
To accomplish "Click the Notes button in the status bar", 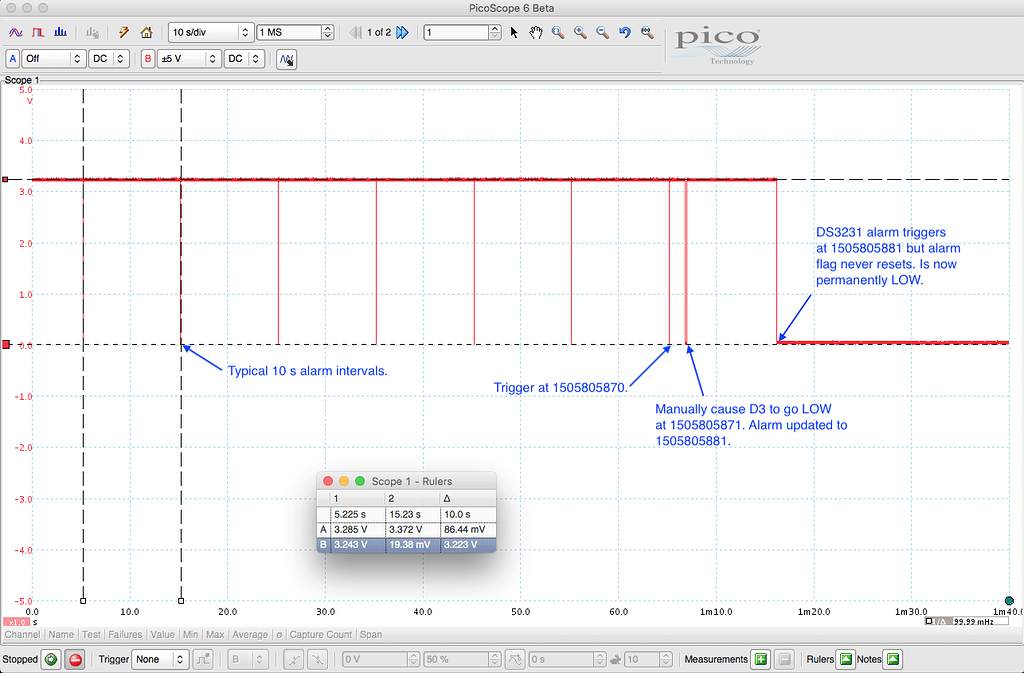I will [893, 660].
